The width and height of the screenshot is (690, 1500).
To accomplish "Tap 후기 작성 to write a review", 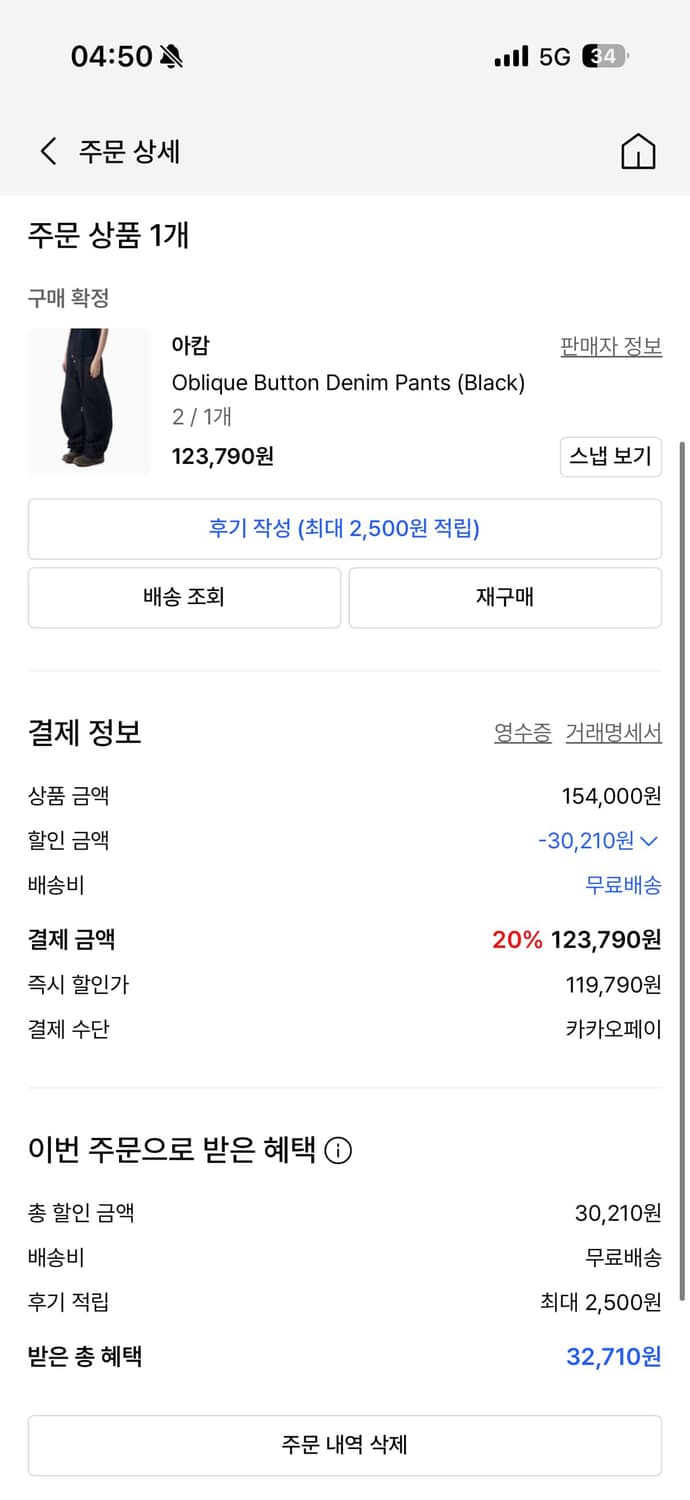I will [x=345, y=530].
